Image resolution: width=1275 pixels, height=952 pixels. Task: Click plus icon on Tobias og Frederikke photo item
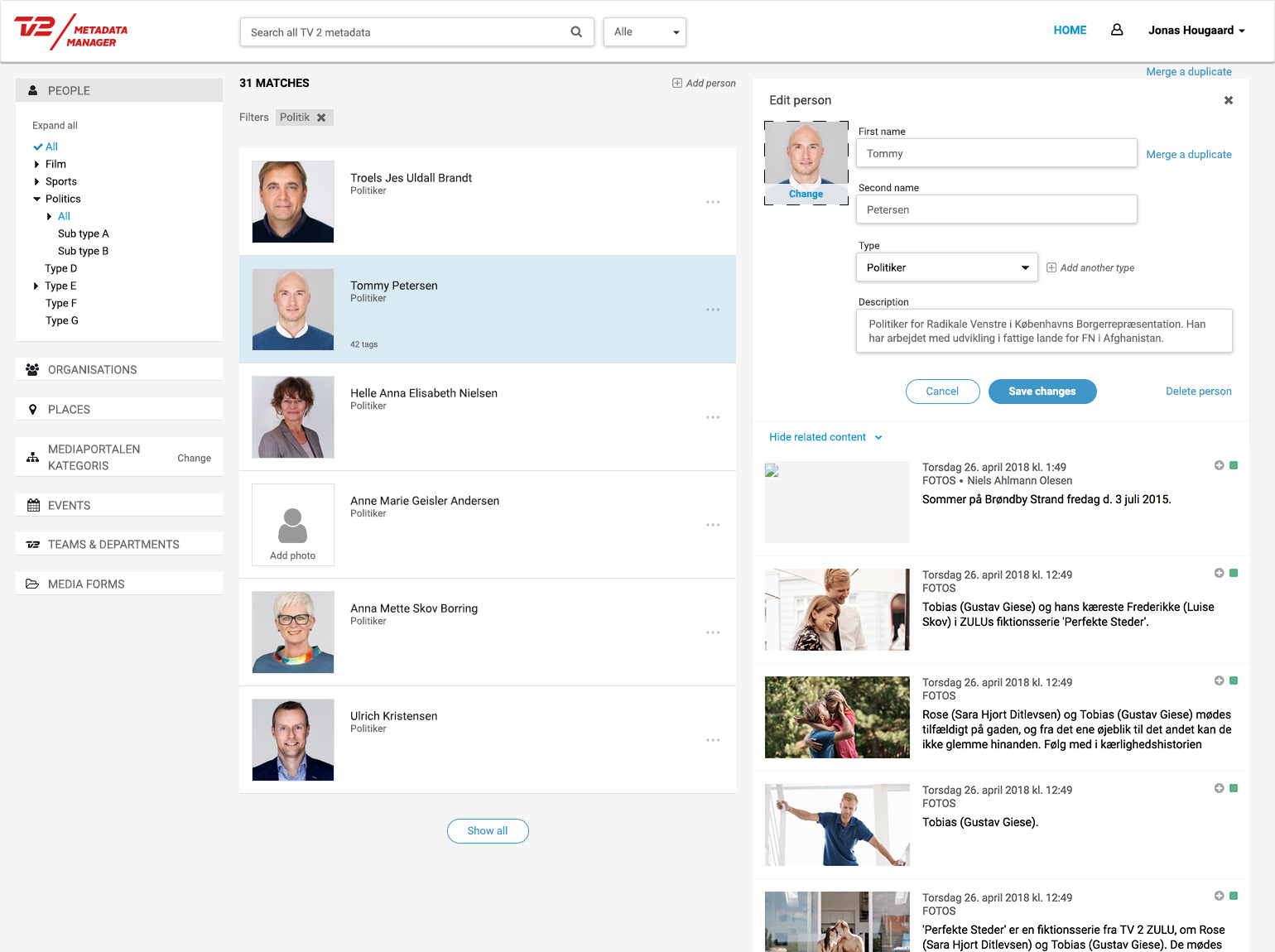pyautogui.click(x=1219, y=573)
